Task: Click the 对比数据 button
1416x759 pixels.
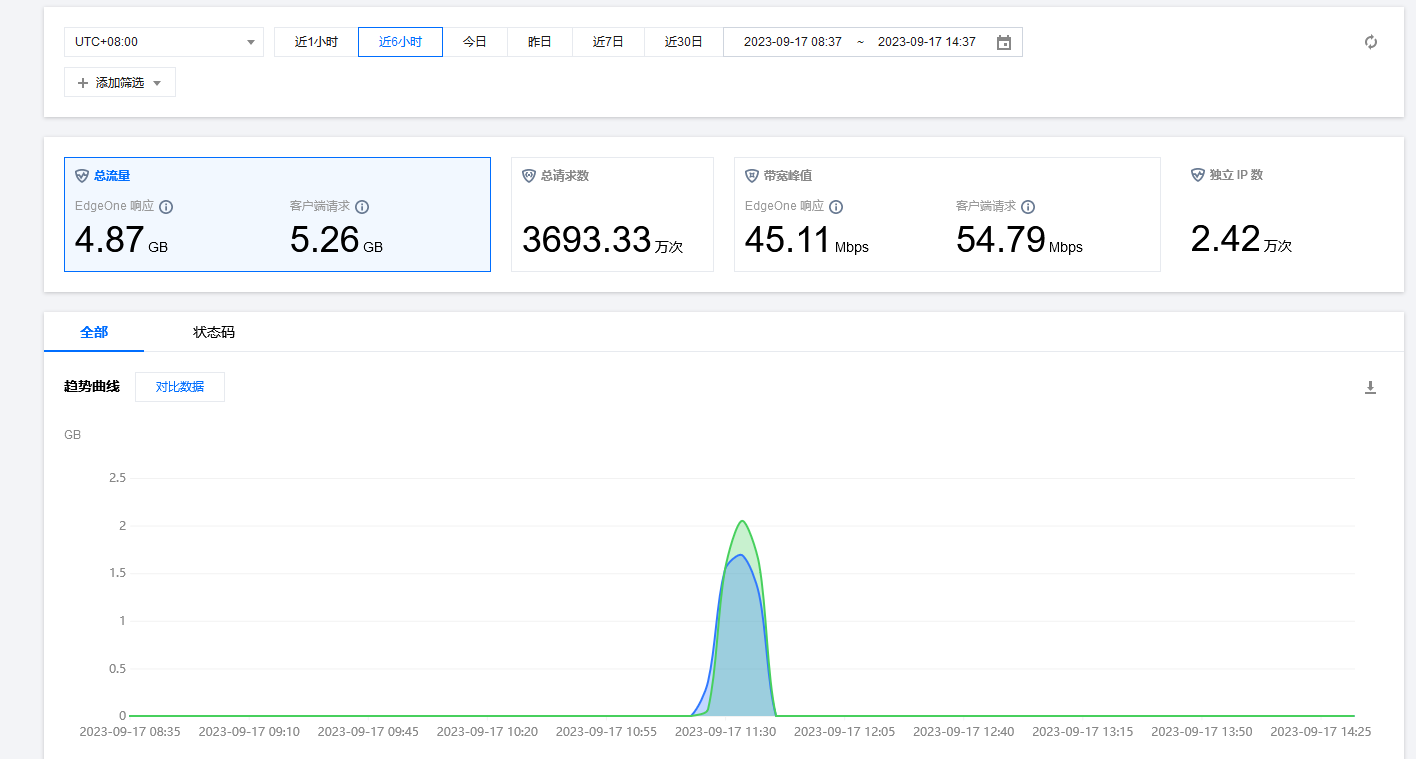Action: tap(180, 387)
